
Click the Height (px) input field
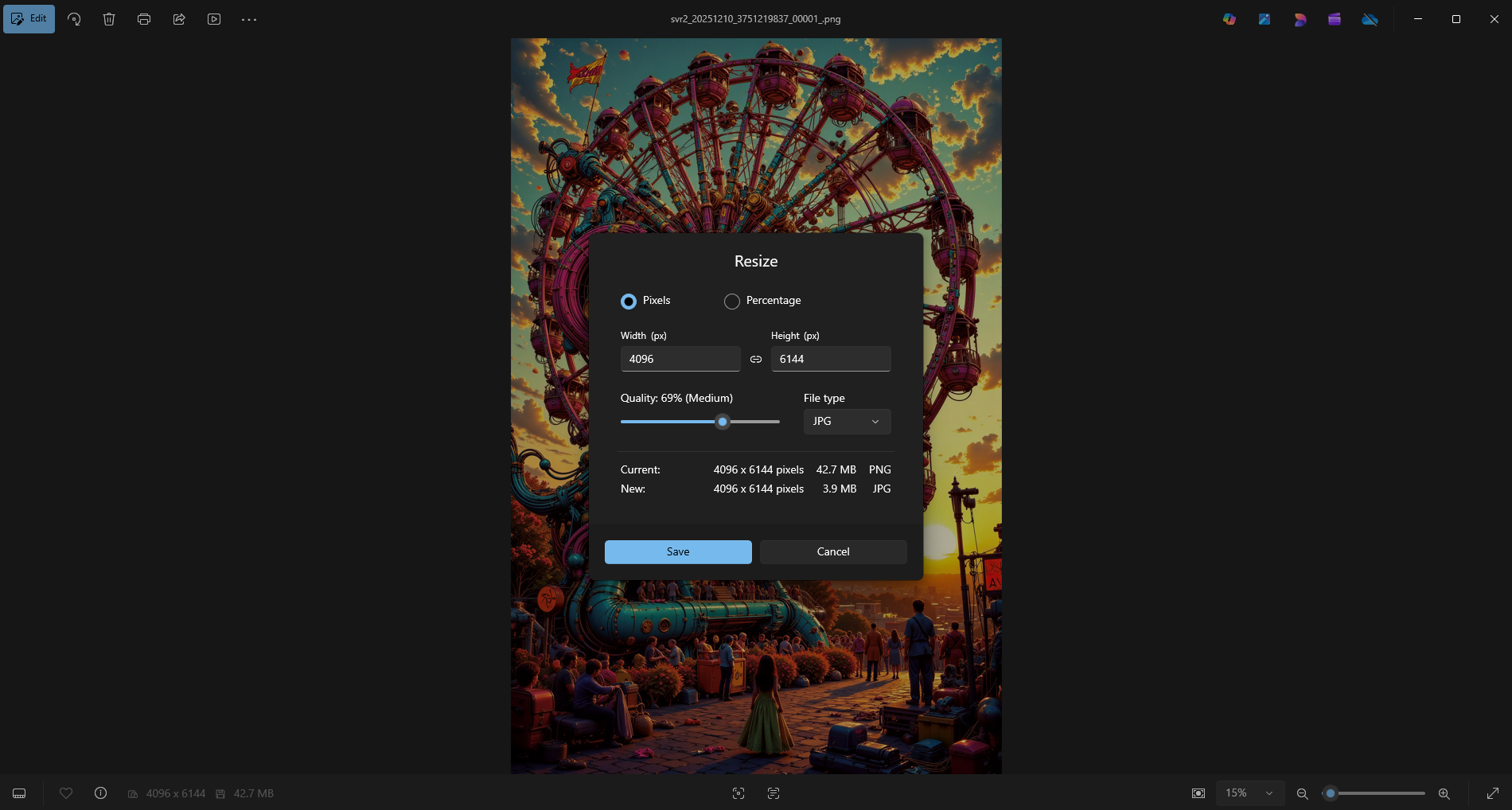tap(831, 359)
